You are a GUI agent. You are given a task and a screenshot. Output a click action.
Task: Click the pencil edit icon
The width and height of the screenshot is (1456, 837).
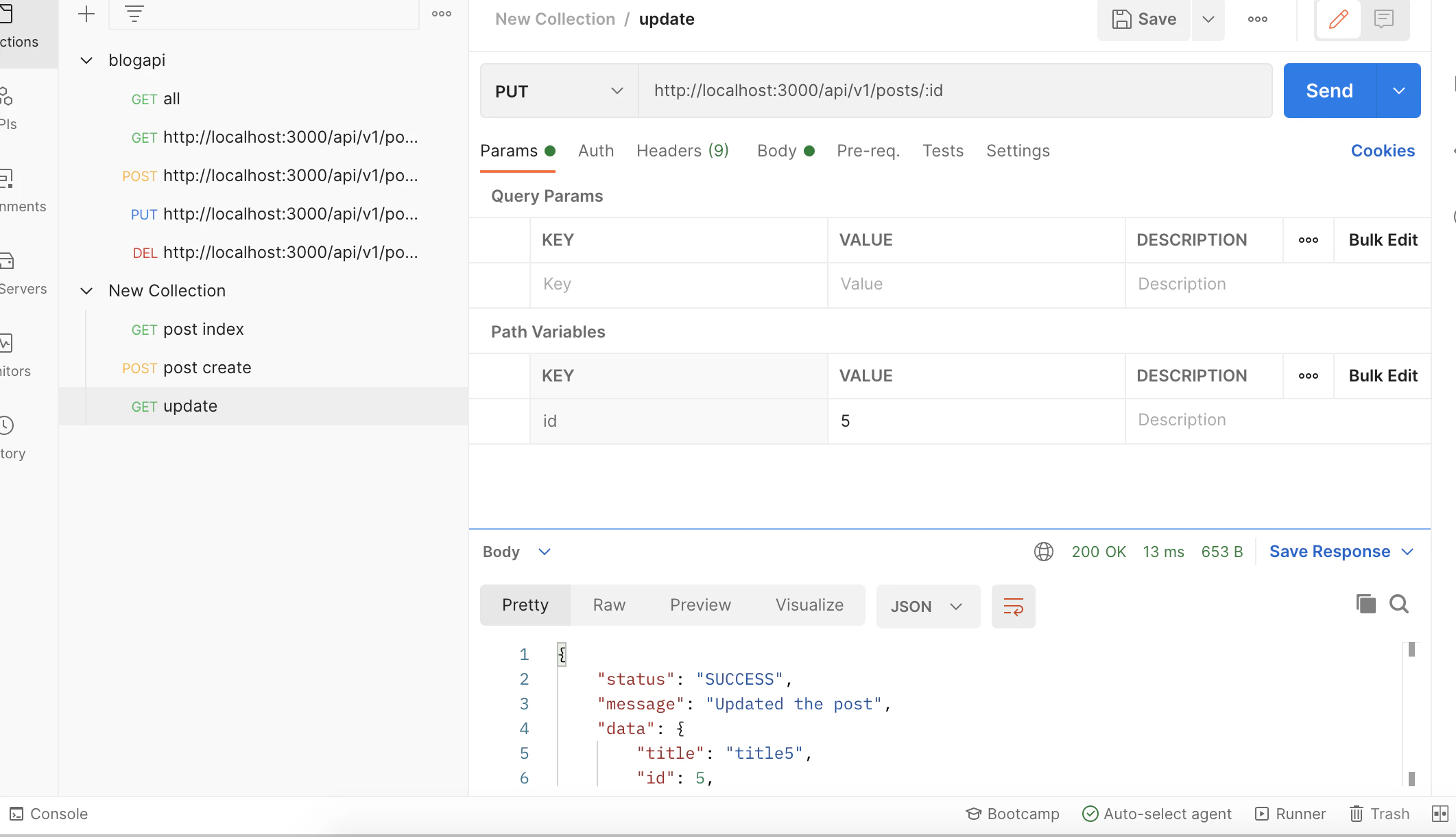pyautogui.click(x=1338, y=19)
